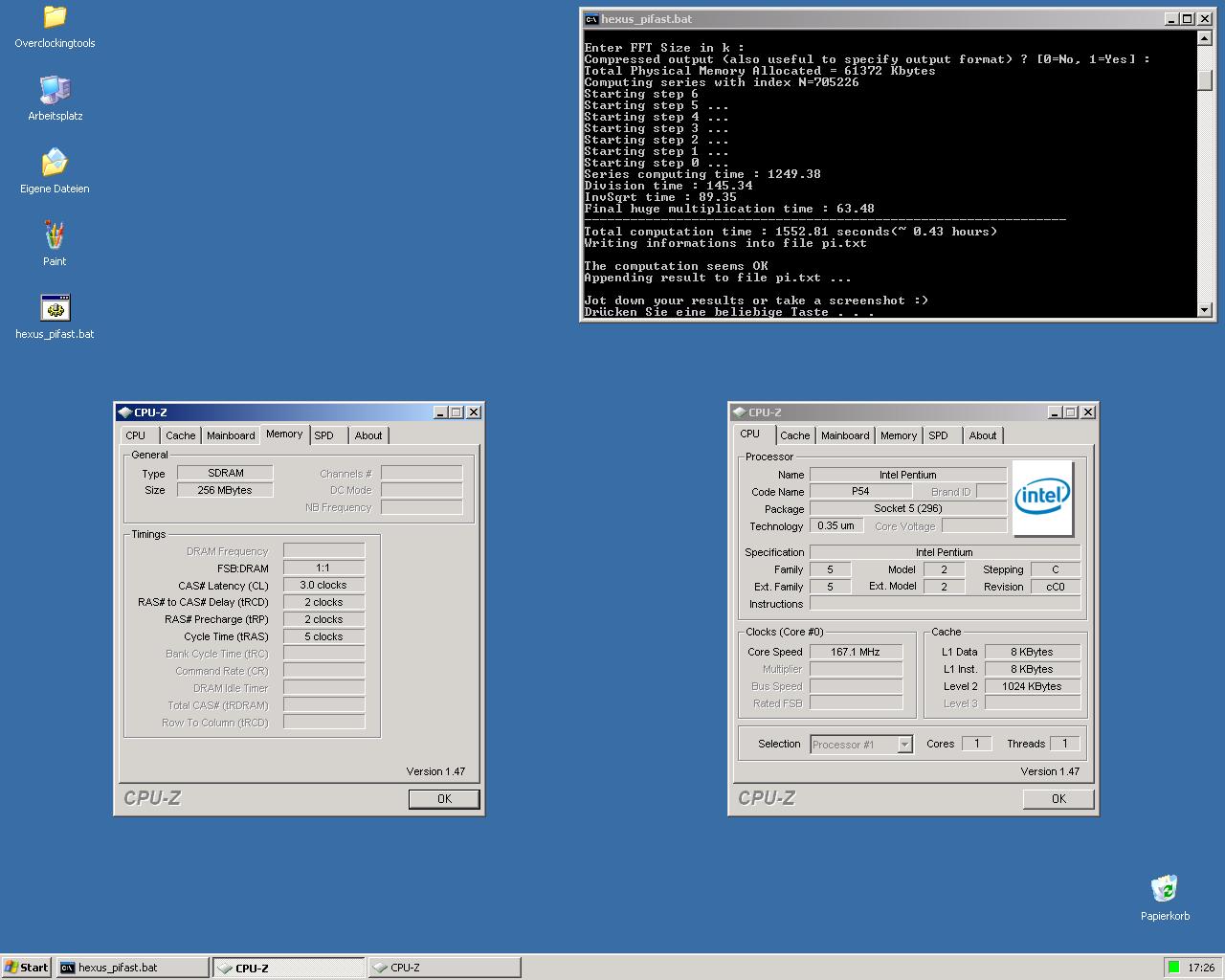Click 'The computation seems OK' console line
This screenshot has width=1225, height=980.
pyautogui.click(x=676, y=266)
